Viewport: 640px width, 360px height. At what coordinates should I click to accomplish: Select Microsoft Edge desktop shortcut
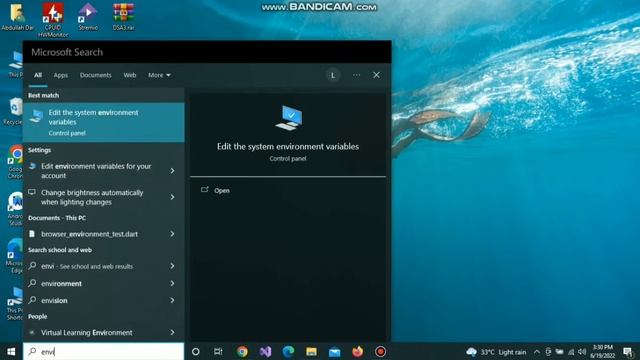(15, 256)
